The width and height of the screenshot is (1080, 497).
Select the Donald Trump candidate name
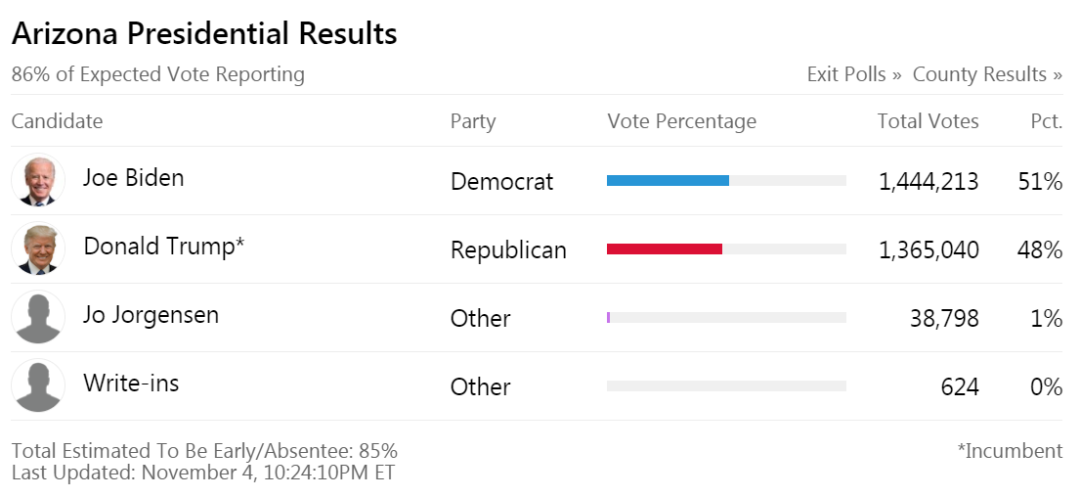pyautogui.click(x=164, y=247)
